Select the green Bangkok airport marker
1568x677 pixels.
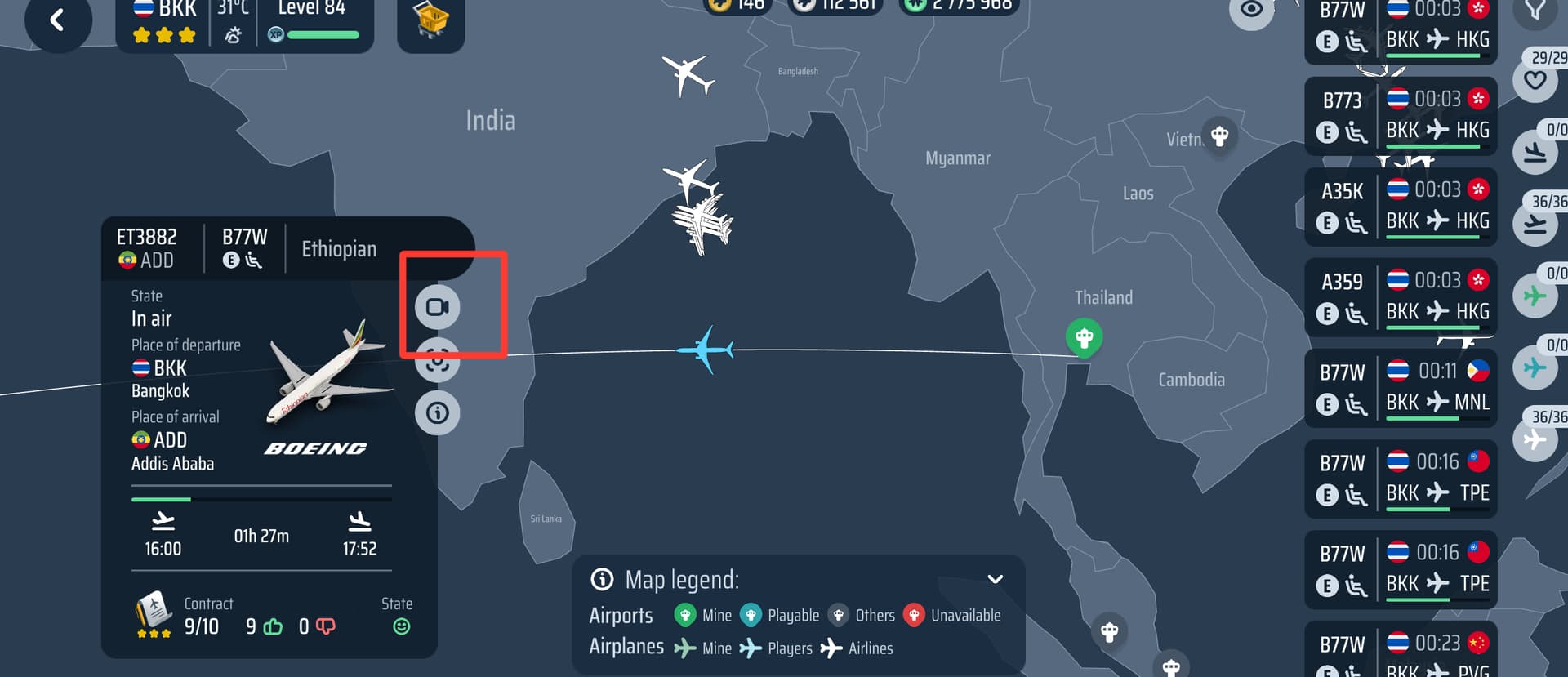click(1085, 337)
